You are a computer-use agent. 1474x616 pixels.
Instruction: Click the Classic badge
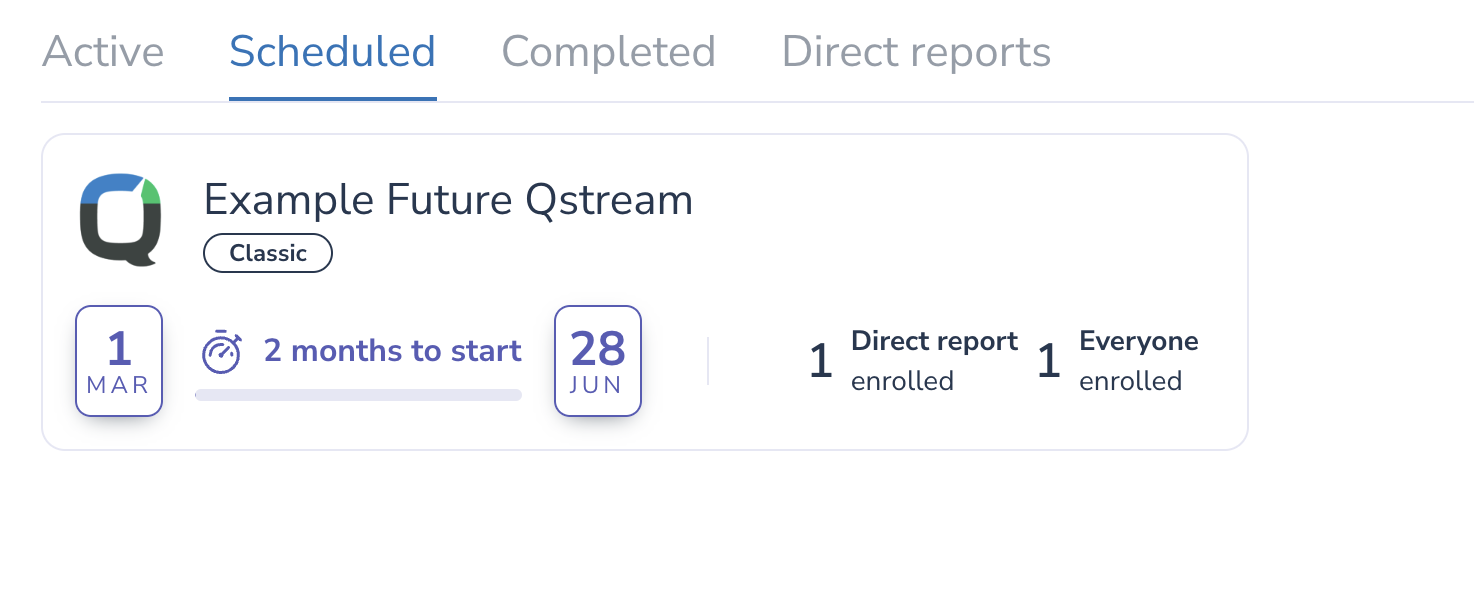click(x=268, y=253)
